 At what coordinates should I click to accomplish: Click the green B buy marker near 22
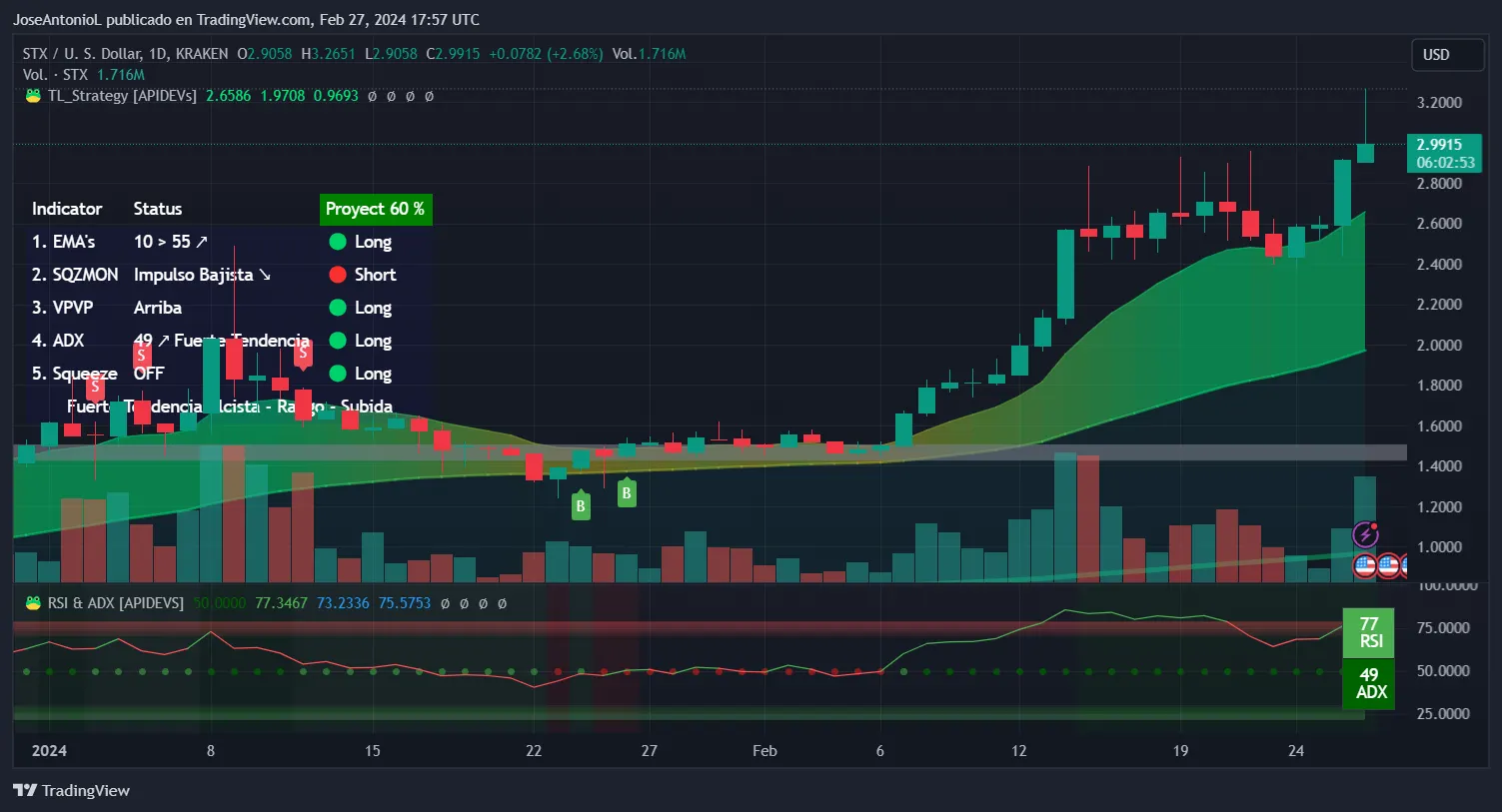580,506
